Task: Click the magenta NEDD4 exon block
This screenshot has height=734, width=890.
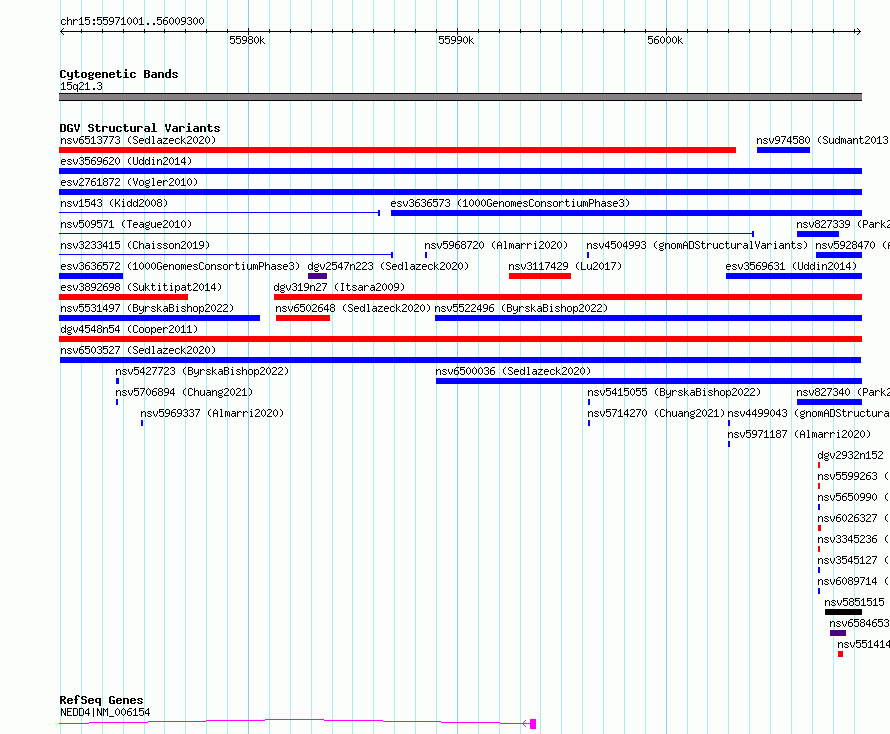Action: 533,724
